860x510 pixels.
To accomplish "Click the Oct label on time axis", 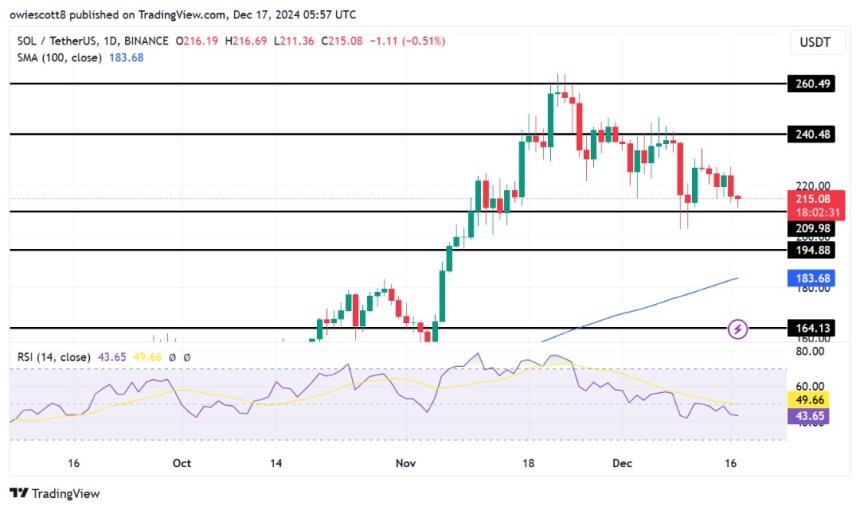I will click(x=182, y=463).
